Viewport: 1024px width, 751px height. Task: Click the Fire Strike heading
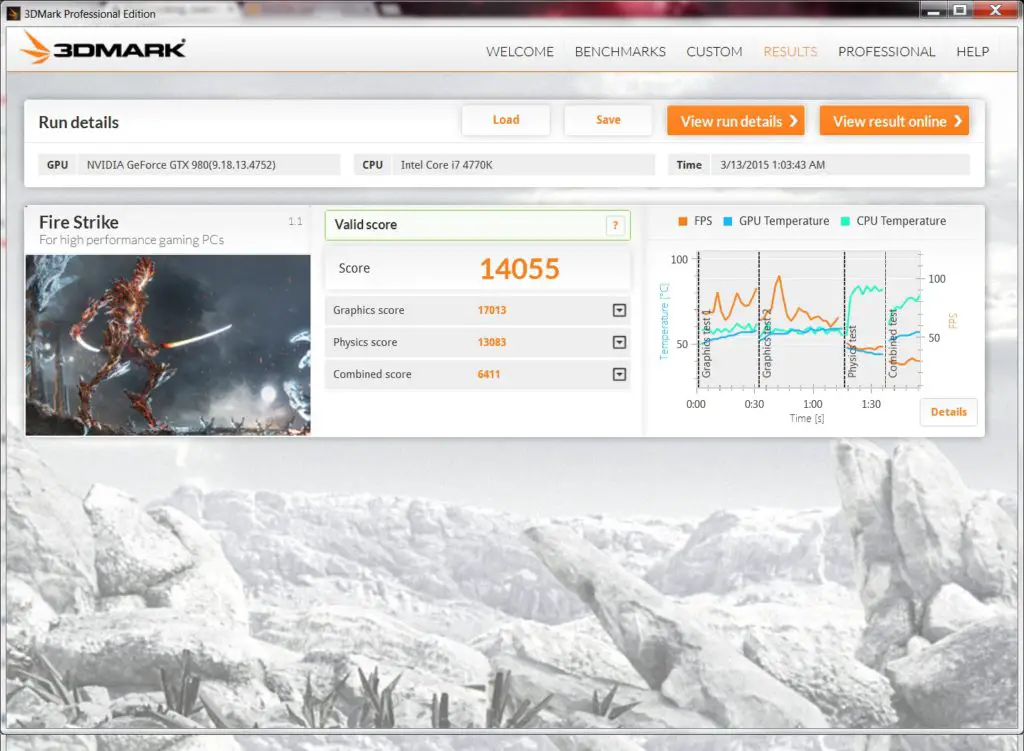click(79, 222)
